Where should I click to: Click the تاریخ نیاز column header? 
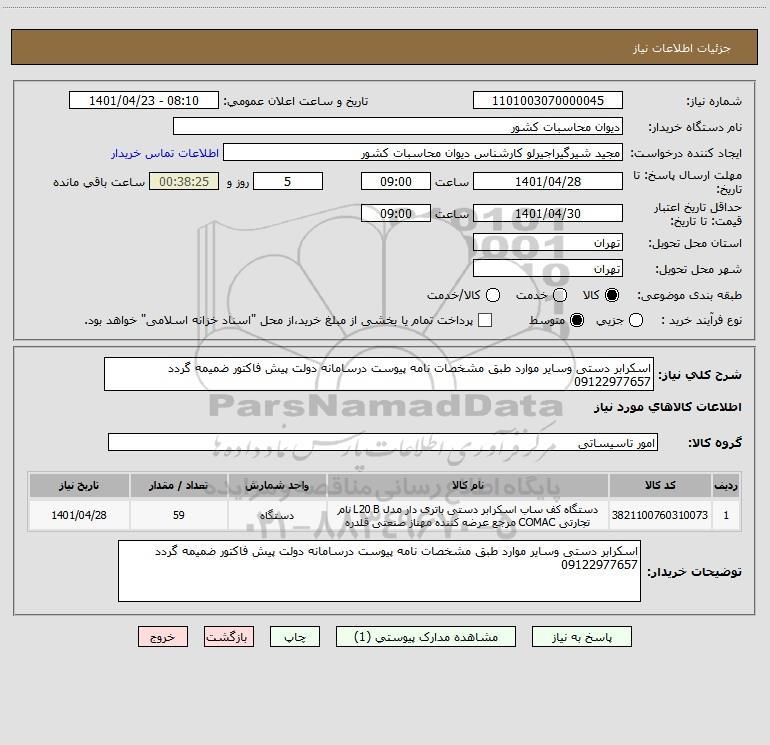[x=79, y=485]
